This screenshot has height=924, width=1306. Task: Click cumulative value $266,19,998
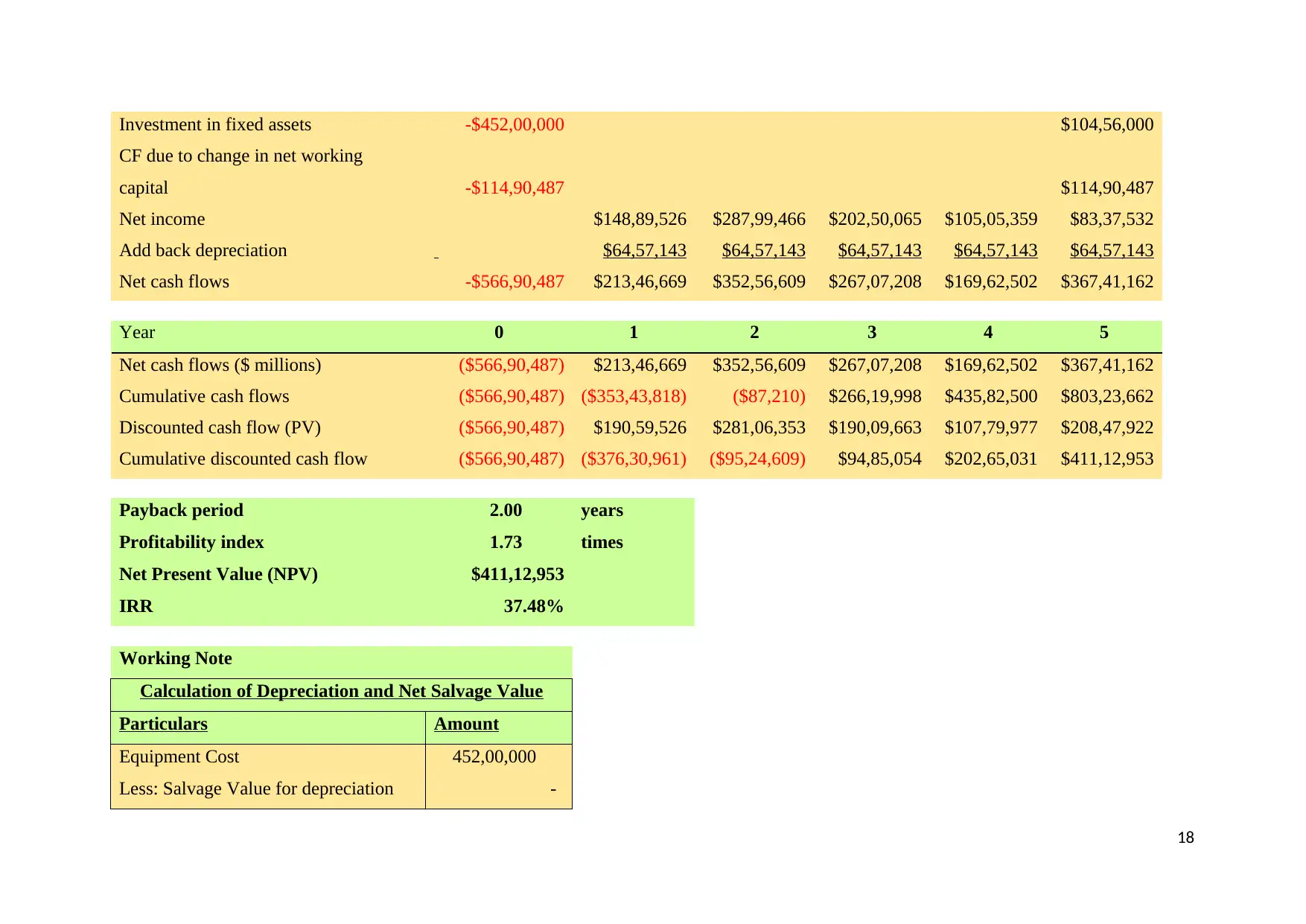[875, 396]
